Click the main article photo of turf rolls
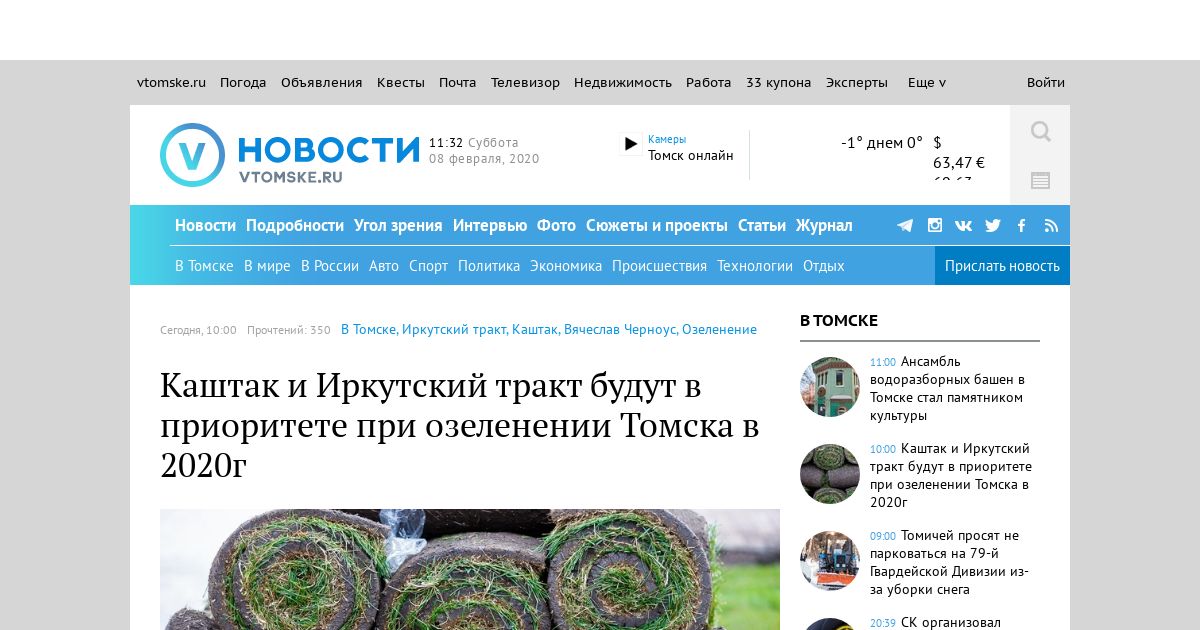The width and height of the screenshot is (1200, 630). 470,569
